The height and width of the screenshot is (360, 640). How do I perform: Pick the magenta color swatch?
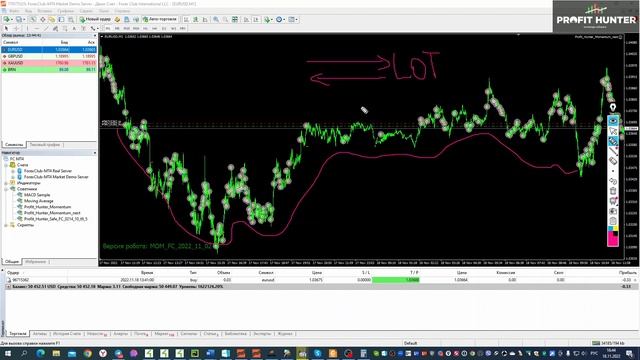(613, 239)
